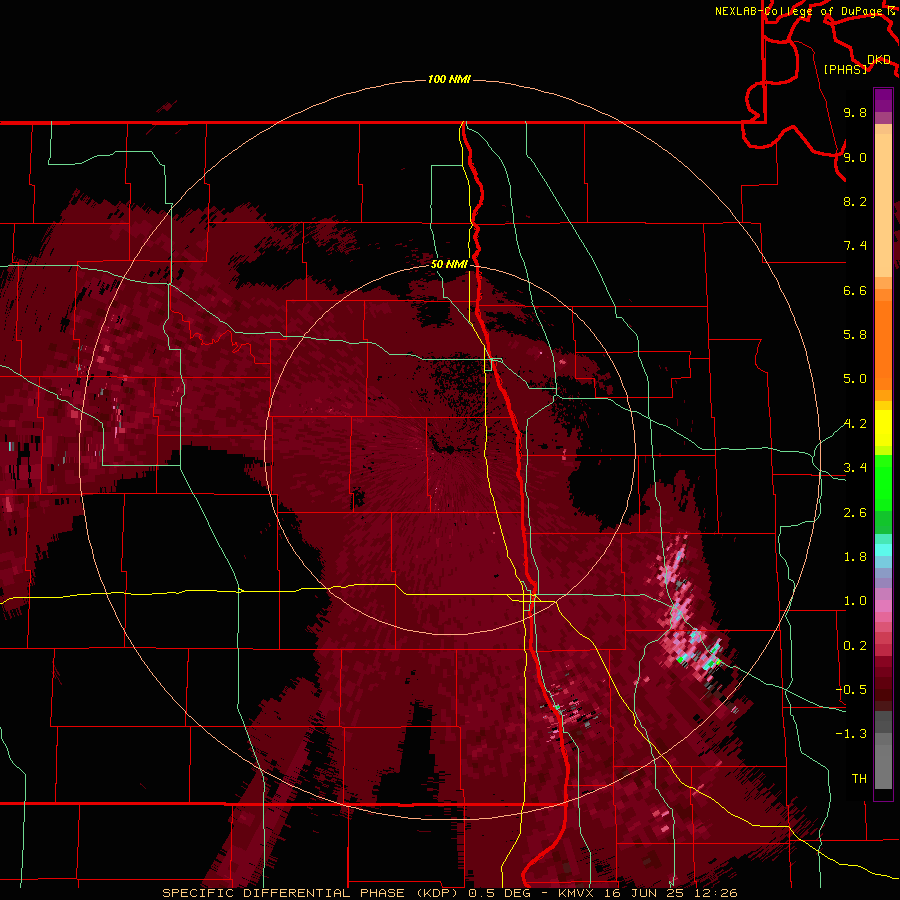Click the 6.6 value on the color scale
This screenshot has width=900, height=900.
click(x=855, y=290)
